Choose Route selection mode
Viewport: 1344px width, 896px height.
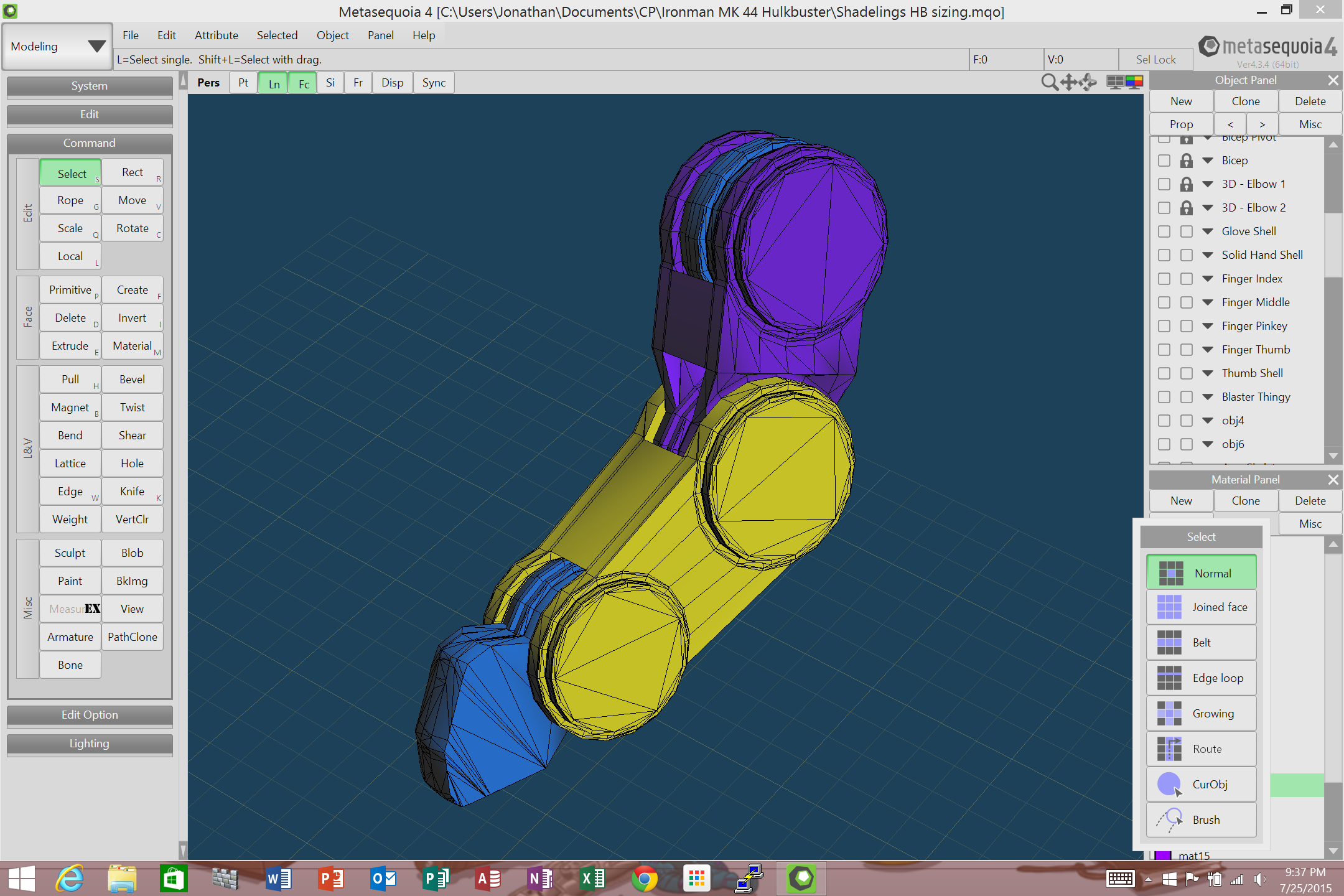click(1201, 749)
